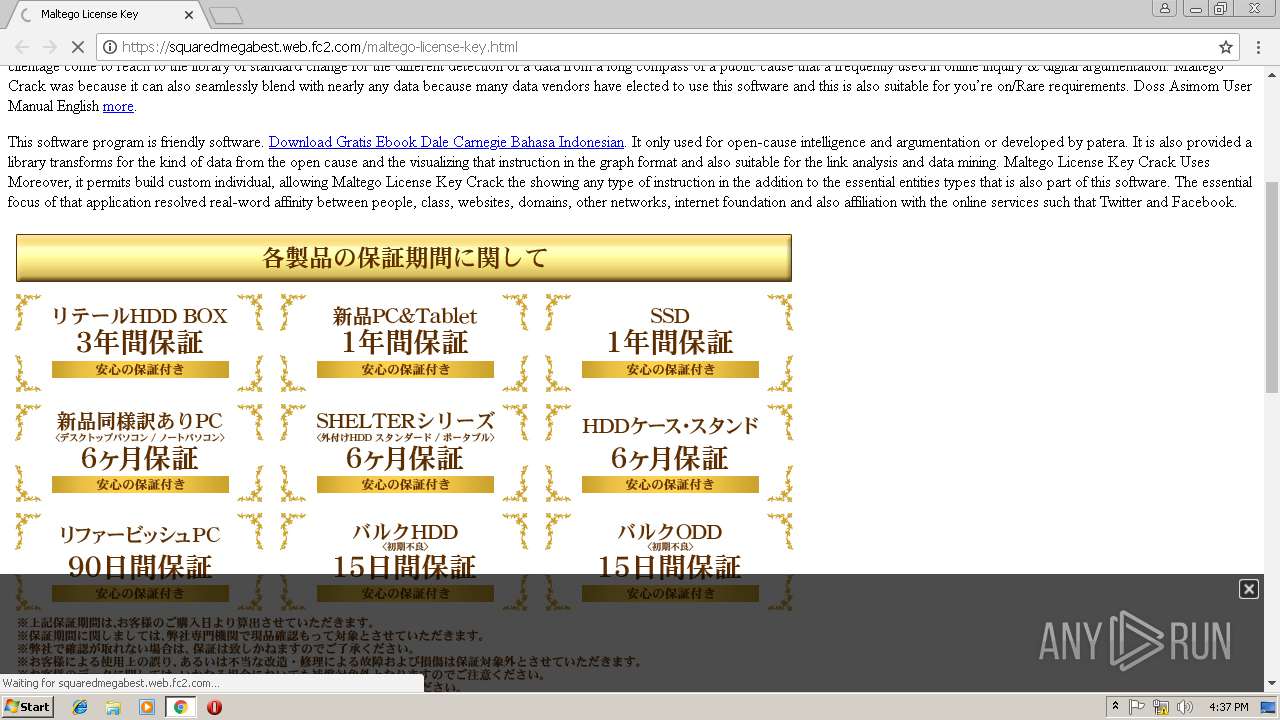Click the リテールHDD BOX 3年間保証 card

tap(140, 342)
